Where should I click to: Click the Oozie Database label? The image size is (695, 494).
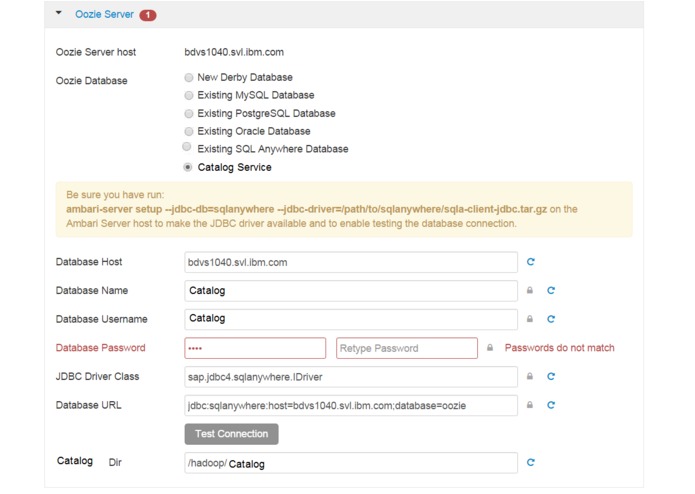pos(92,81)
